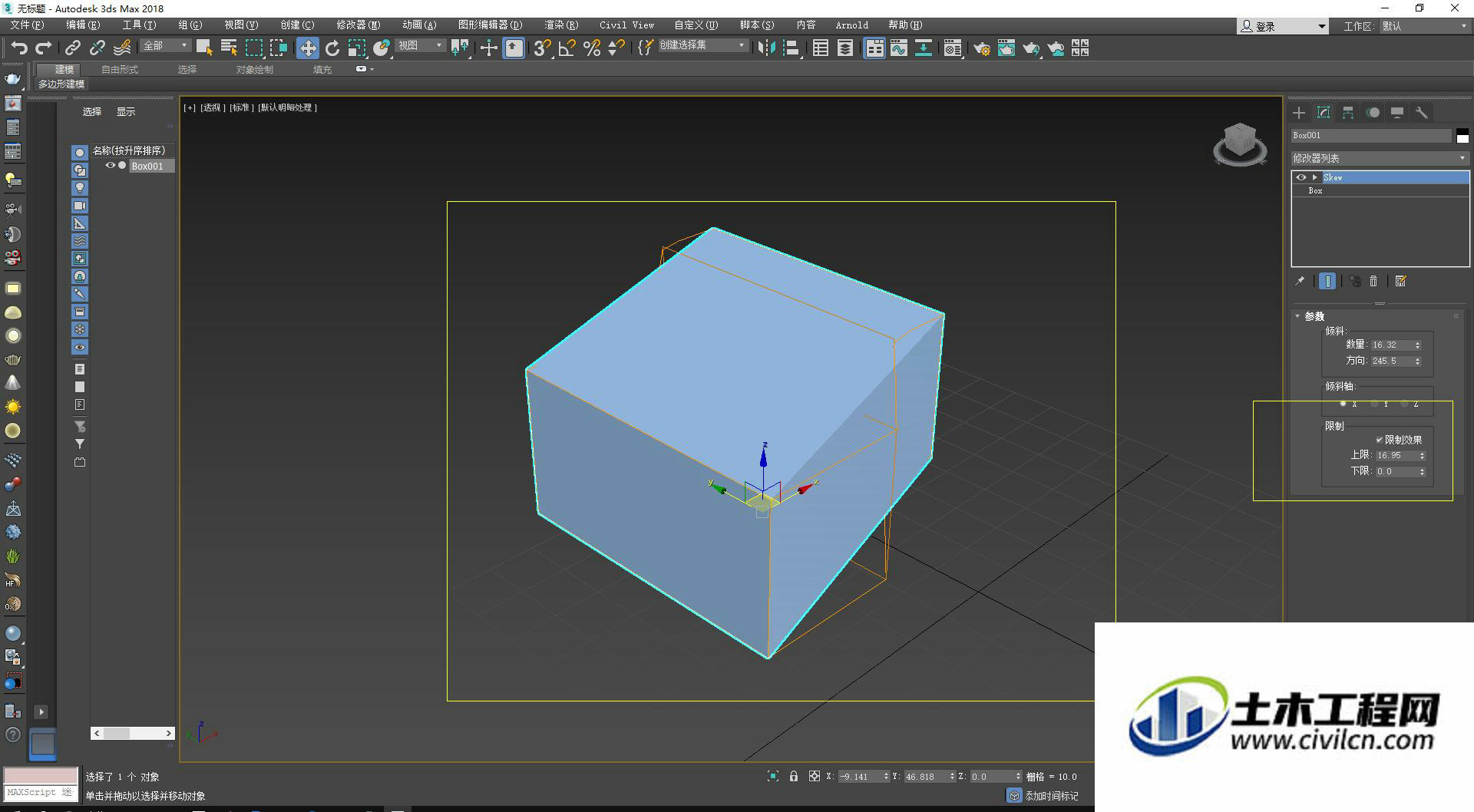Image resolution: width=1474 pixels, height=812 pixels.
Task: Select X skew axis radio button
Action: tap(1343, 404)
